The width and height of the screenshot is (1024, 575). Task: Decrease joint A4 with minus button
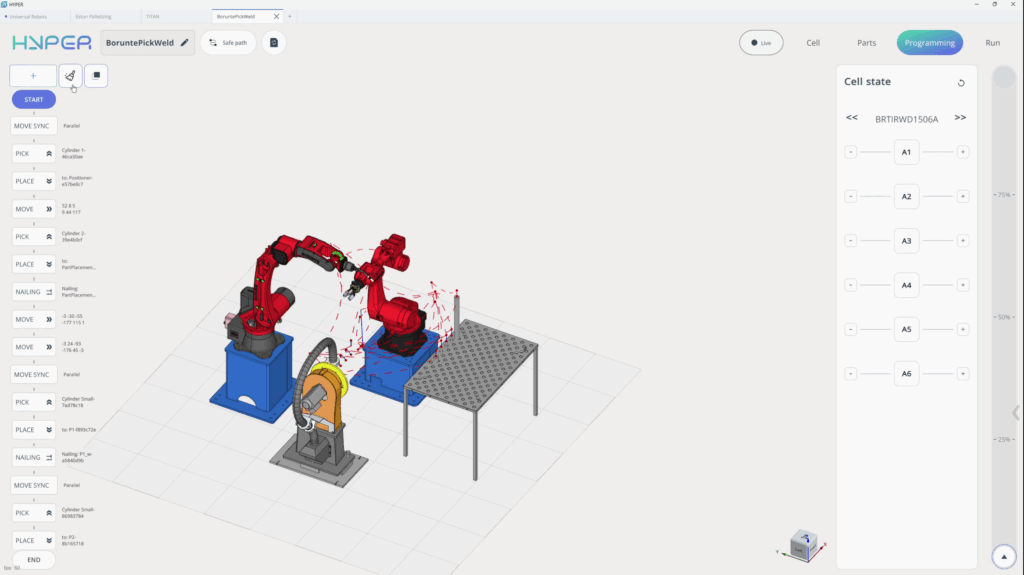[850, 285]
